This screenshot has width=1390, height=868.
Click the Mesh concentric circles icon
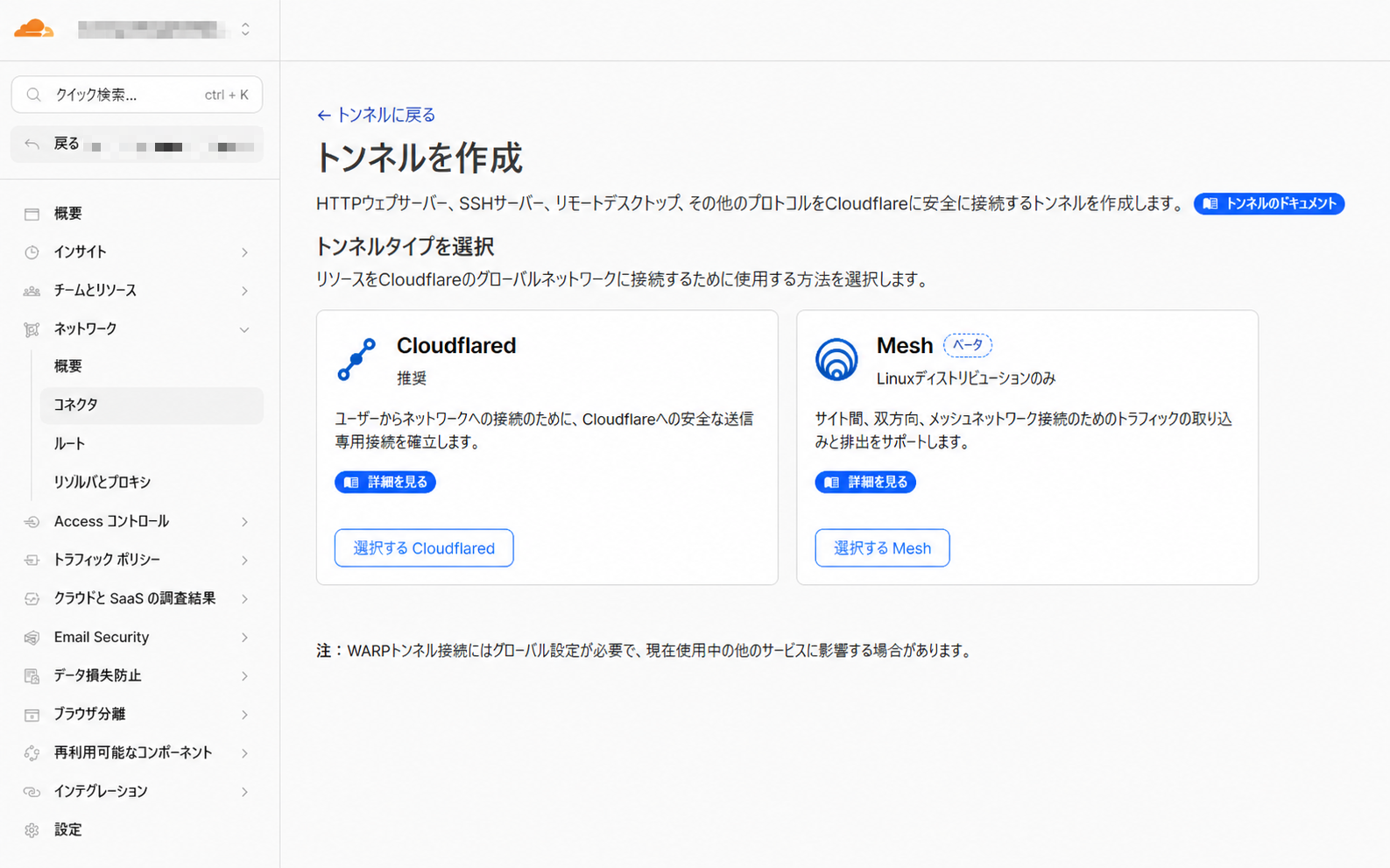[x=836, y=359]
